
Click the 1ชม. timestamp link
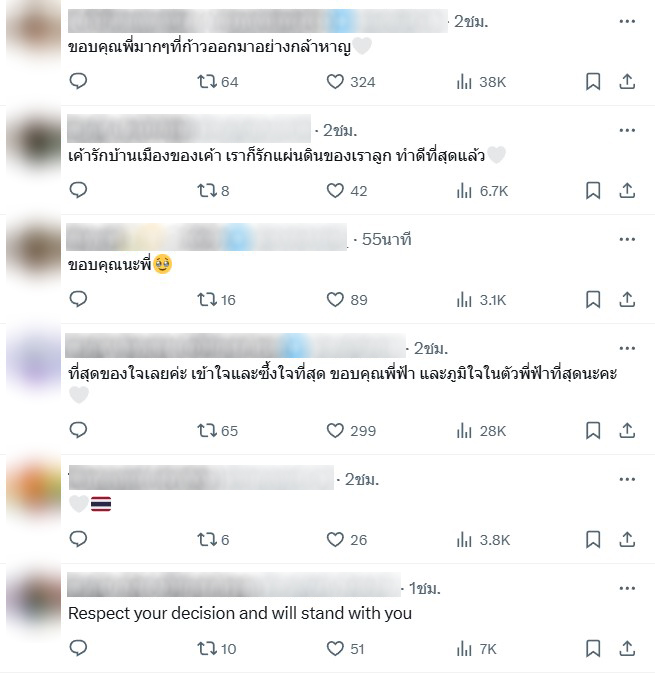click(424, 588)
